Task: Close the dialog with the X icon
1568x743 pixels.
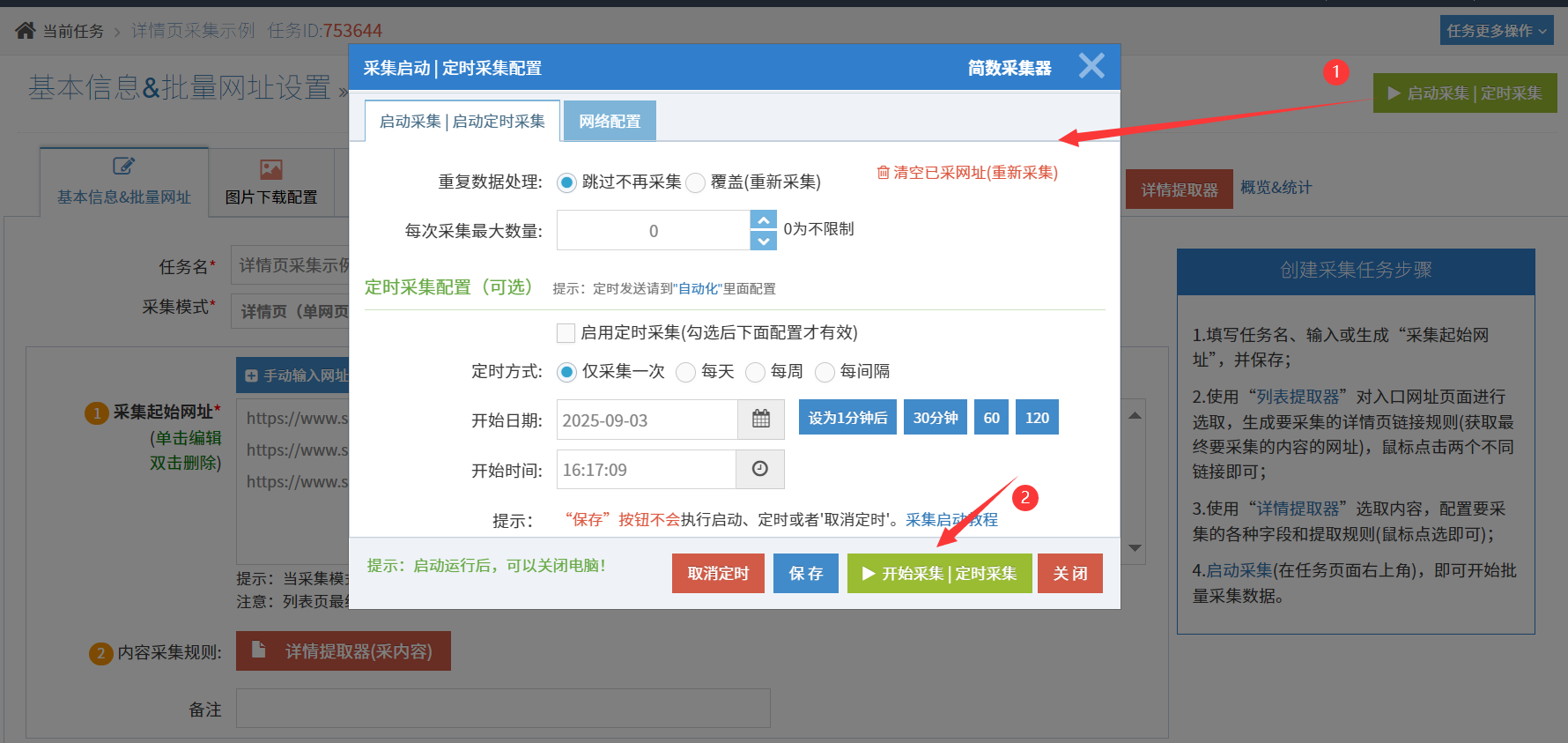Action: tap(1091, 66)
